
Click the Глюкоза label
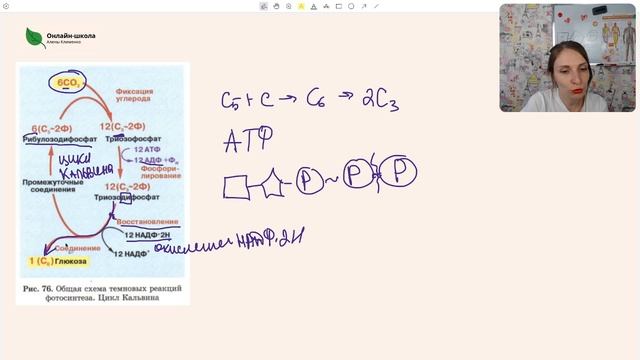click(x=71, y=261)
